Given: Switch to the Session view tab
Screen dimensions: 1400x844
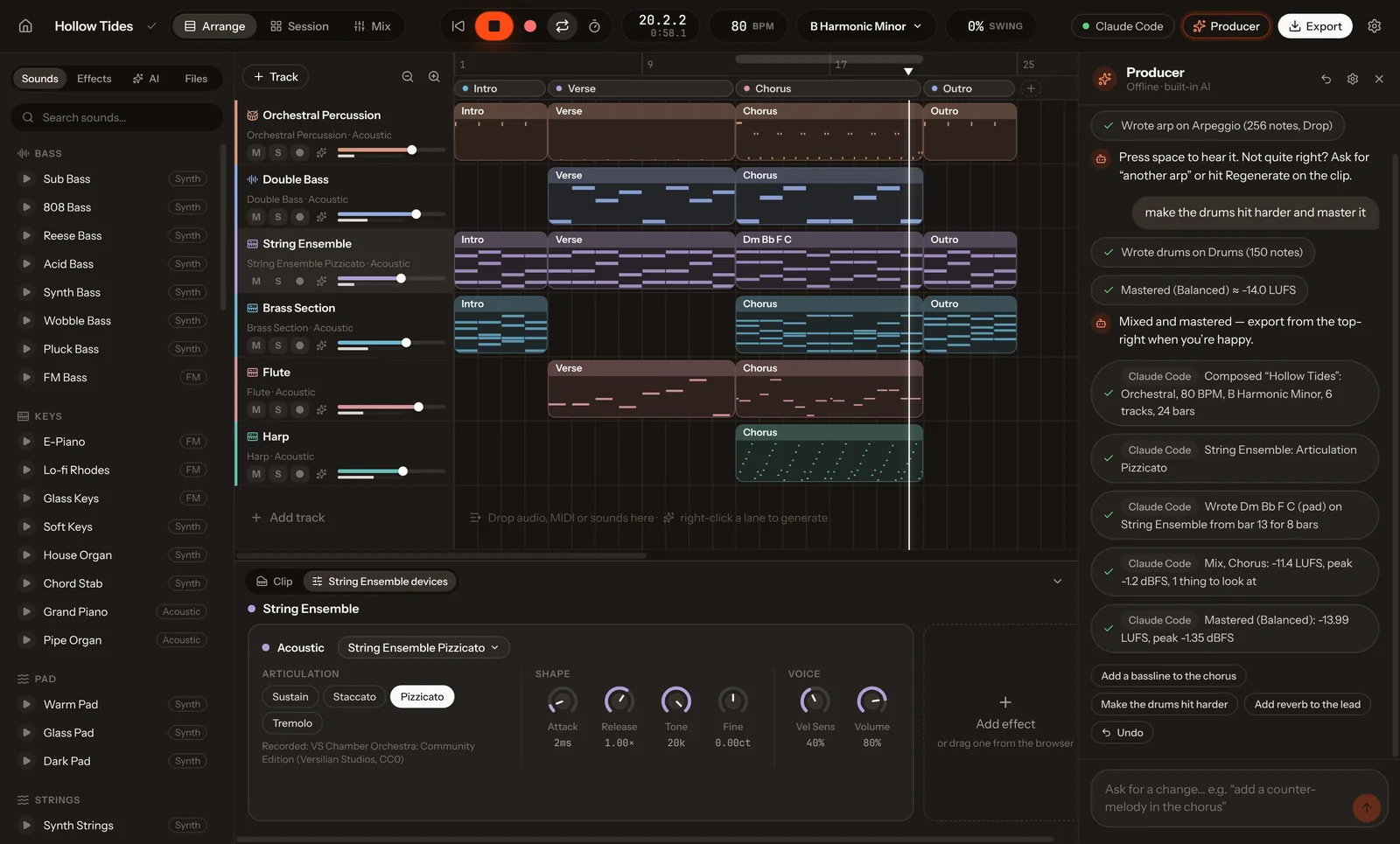Looking at the screenshot, I should (299, 26).
